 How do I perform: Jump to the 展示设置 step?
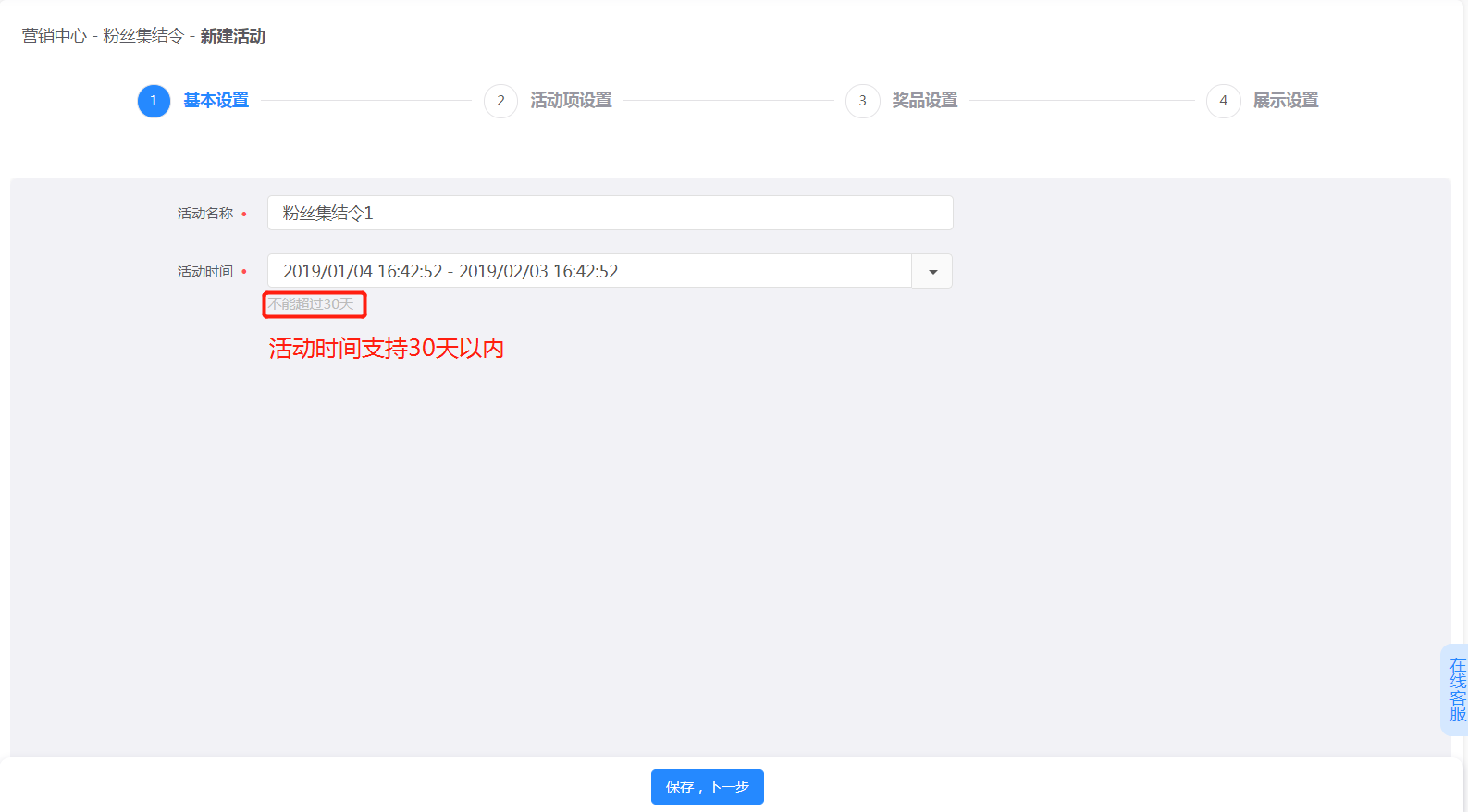(1285, 101)
